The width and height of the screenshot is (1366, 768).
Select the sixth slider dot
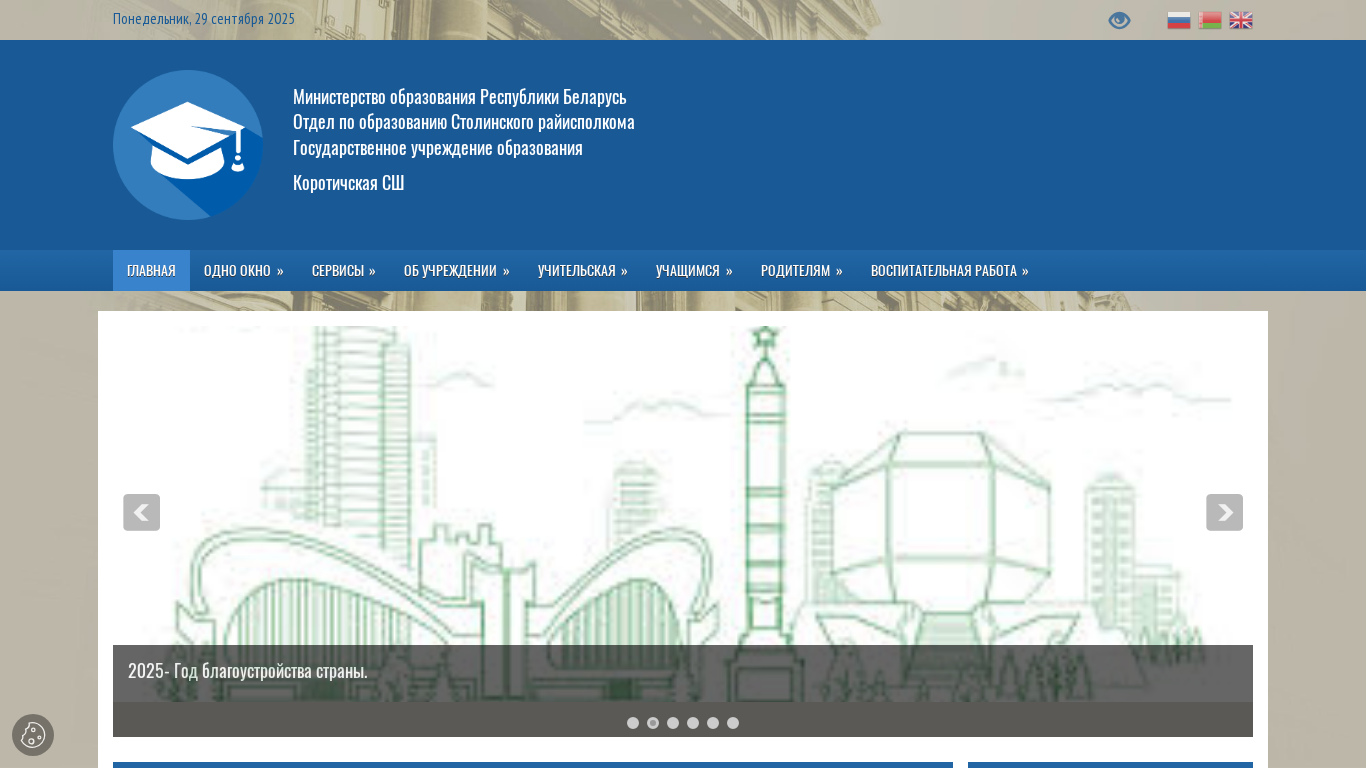click(x=733, y=723)
